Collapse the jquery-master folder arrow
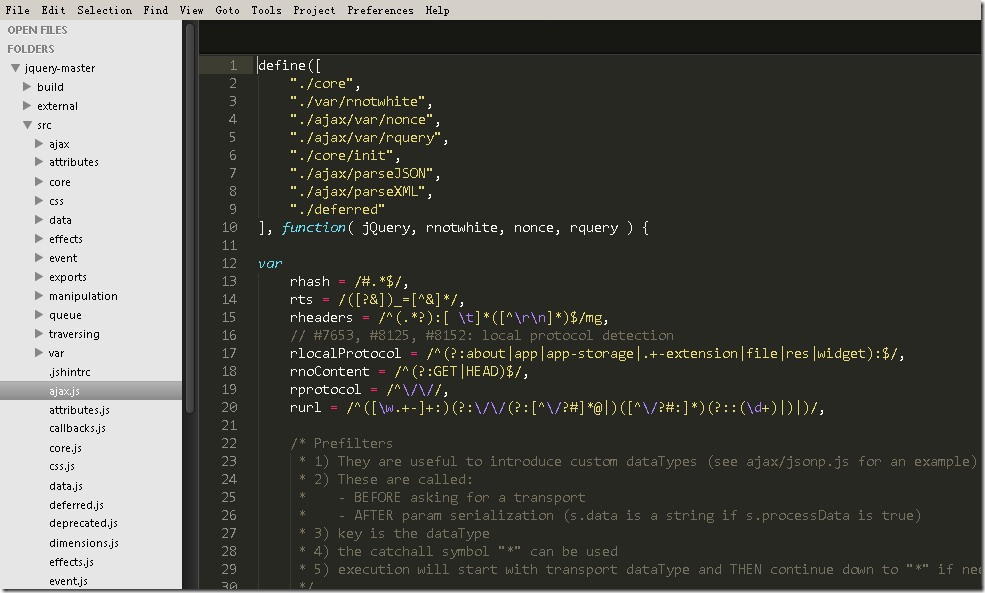985x593 pixels. [15, 68]
